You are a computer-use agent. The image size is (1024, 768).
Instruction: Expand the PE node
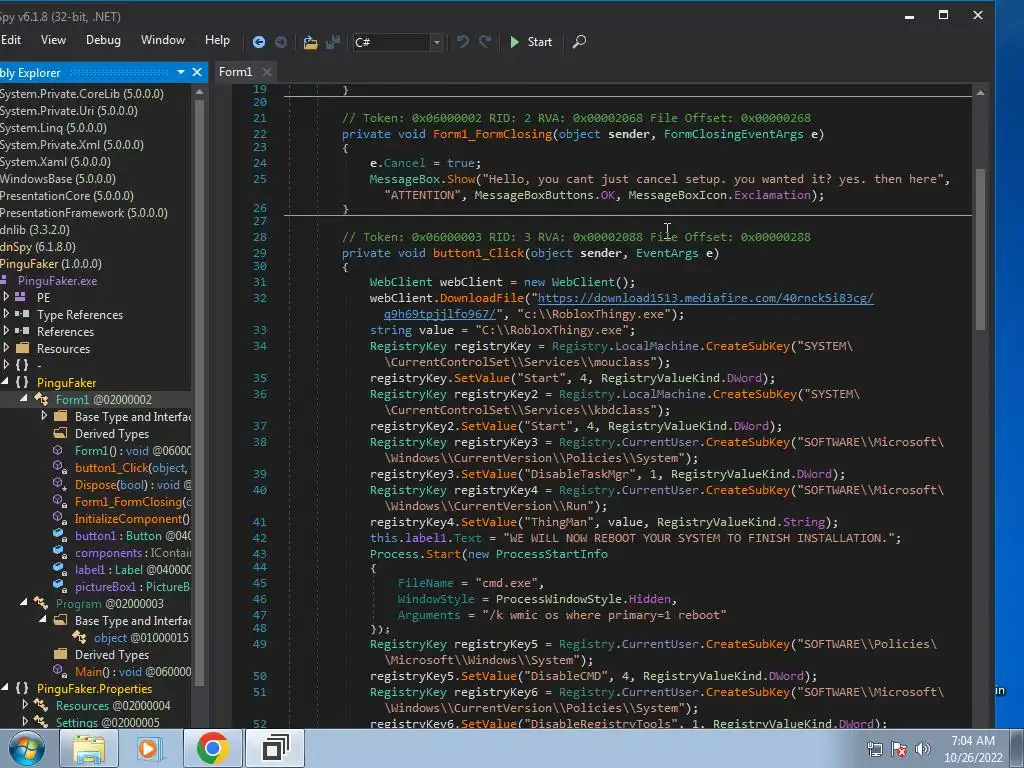[x=7, y=297]
